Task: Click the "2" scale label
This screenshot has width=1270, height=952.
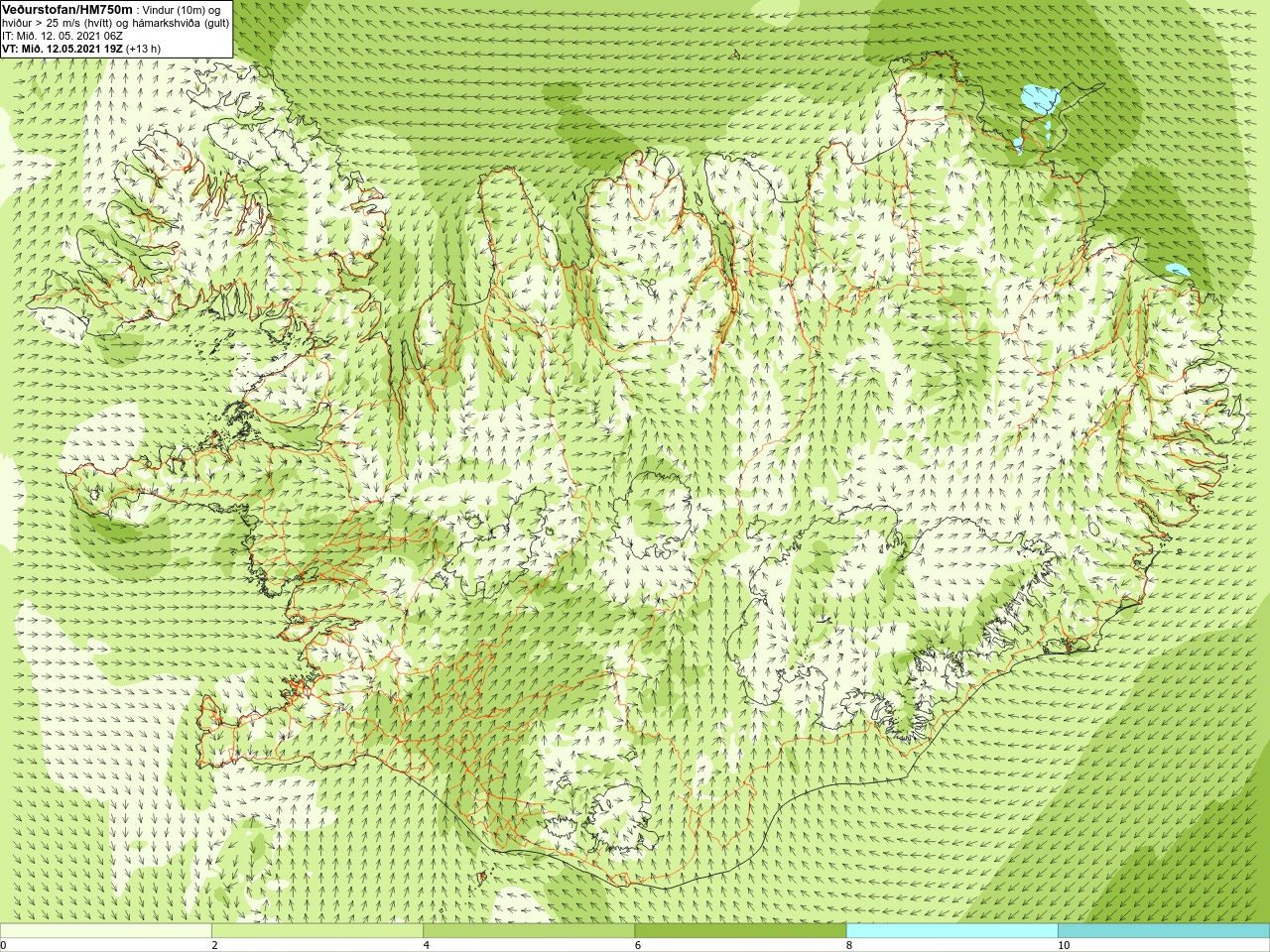Action: pyautogui.click(x=214, y=945)
